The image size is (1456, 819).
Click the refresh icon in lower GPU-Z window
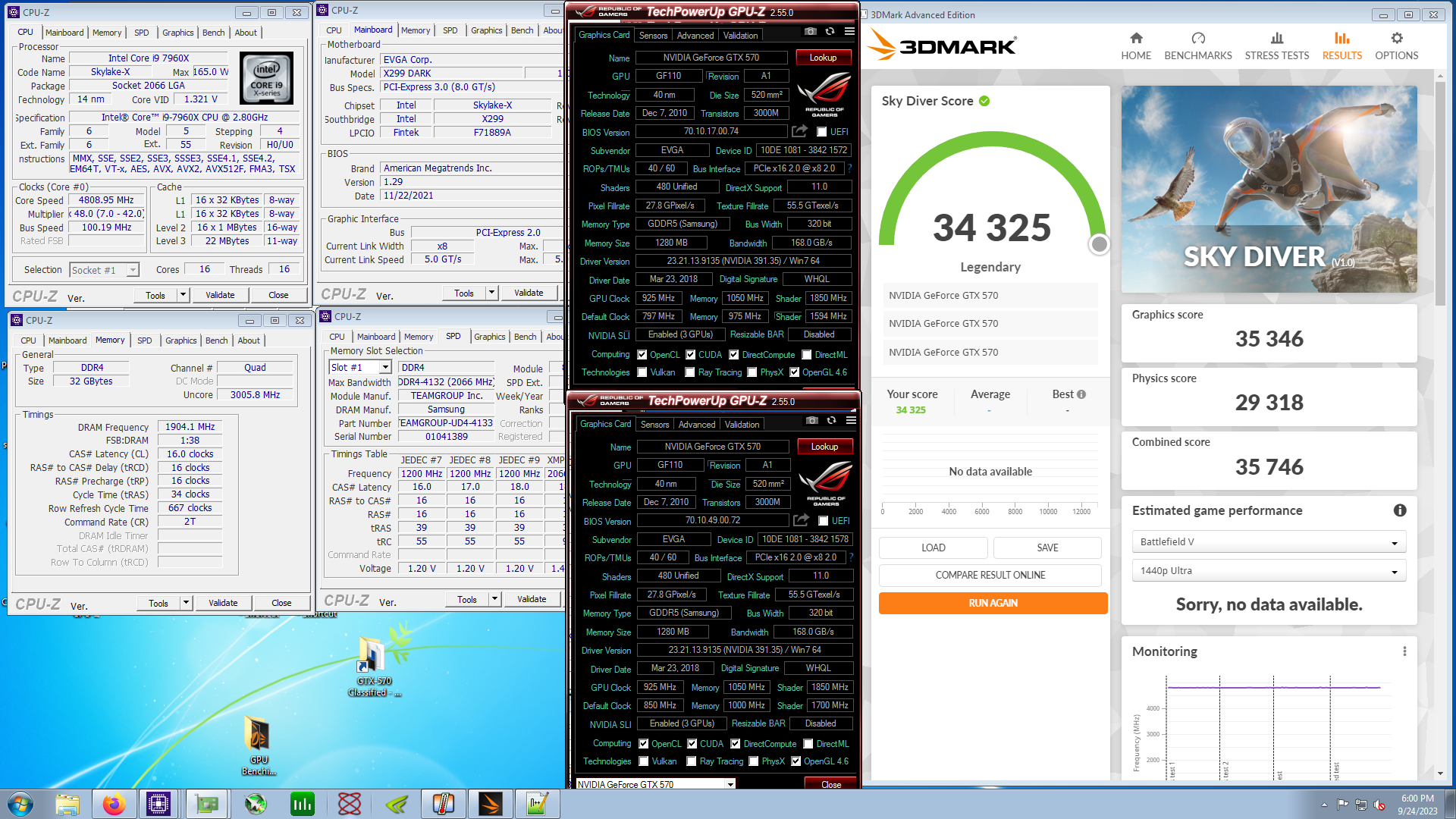(831, 421)
